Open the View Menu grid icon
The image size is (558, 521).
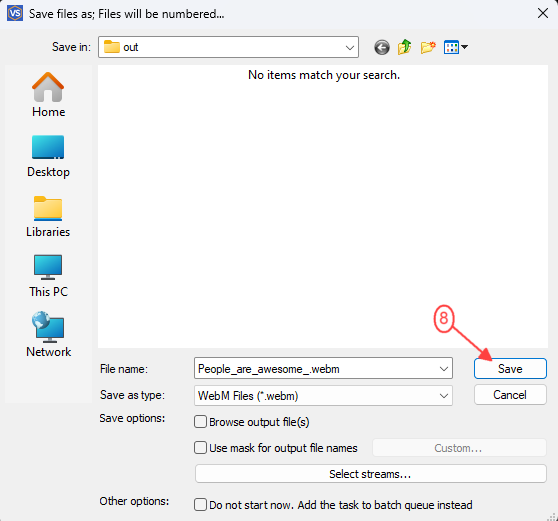456,47
